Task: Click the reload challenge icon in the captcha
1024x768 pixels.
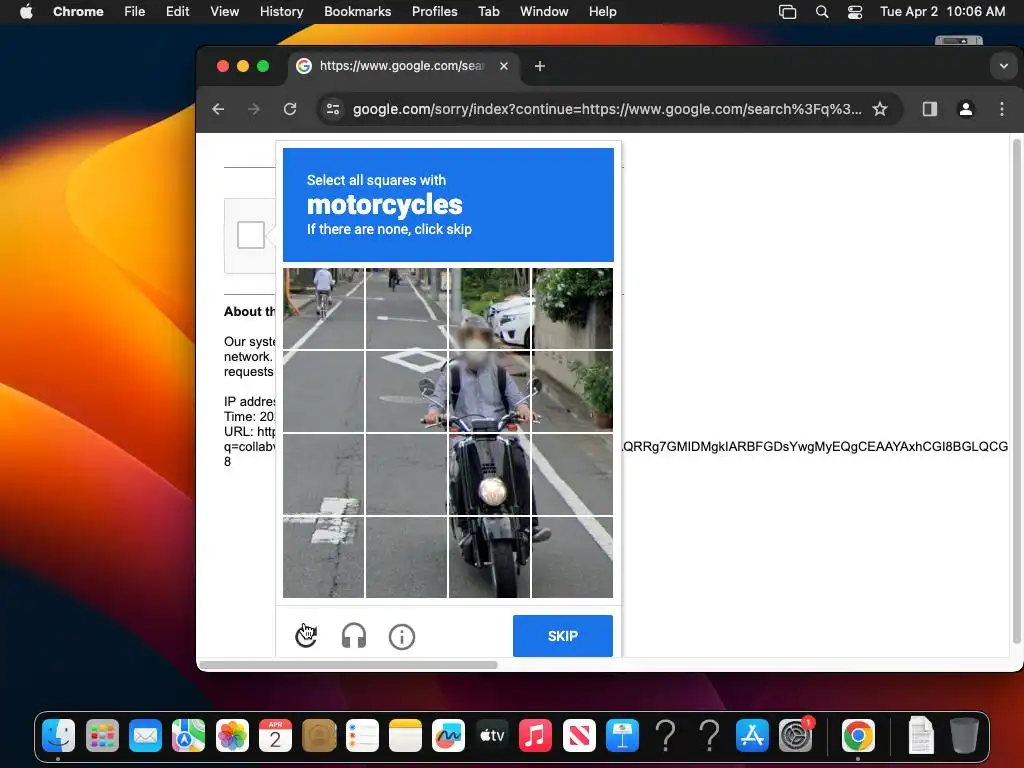Action: pyautogui.click(x=306, y=635)
